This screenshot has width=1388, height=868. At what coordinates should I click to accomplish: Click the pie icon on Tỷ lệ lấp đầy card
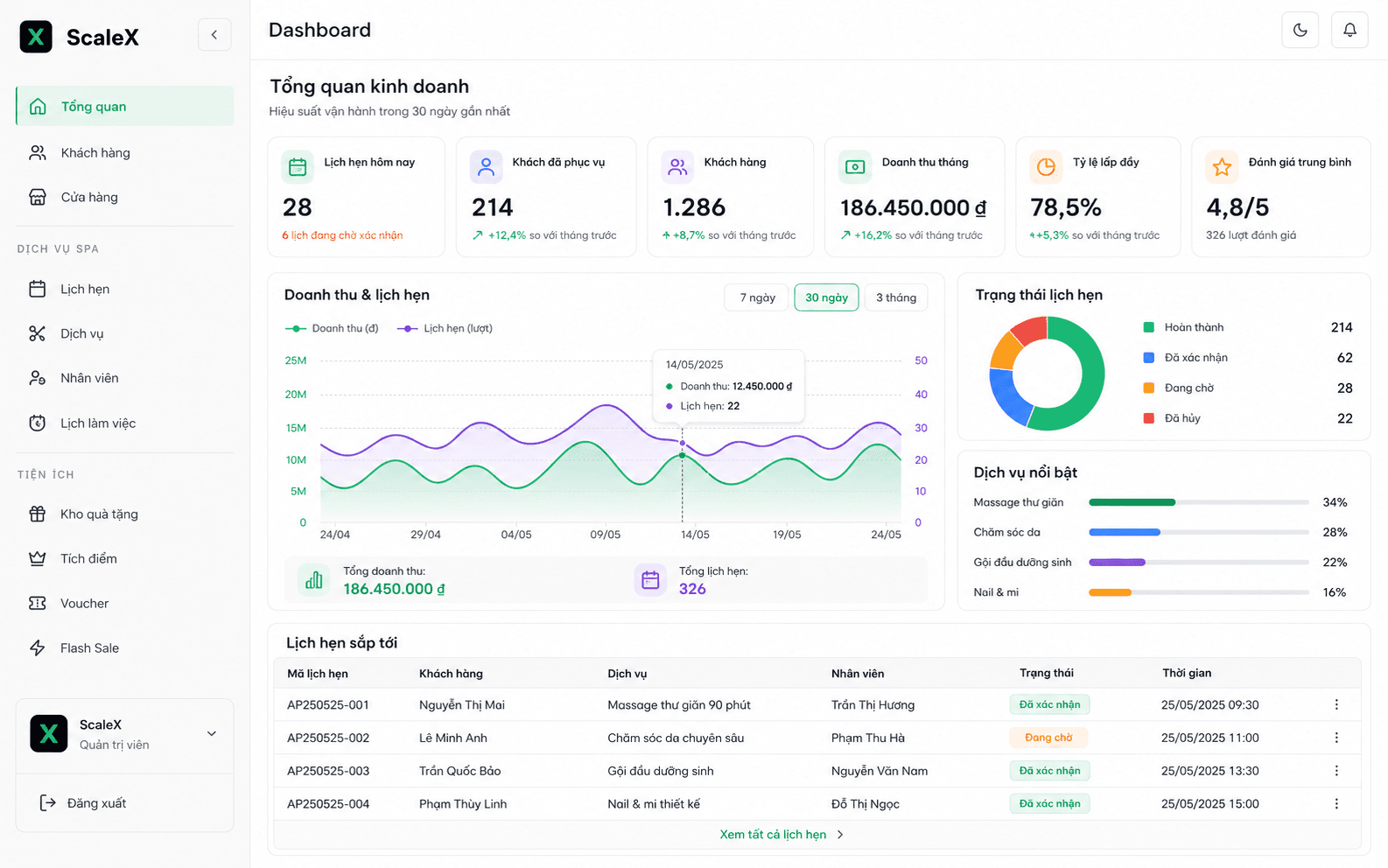(x=1046, y=167)
